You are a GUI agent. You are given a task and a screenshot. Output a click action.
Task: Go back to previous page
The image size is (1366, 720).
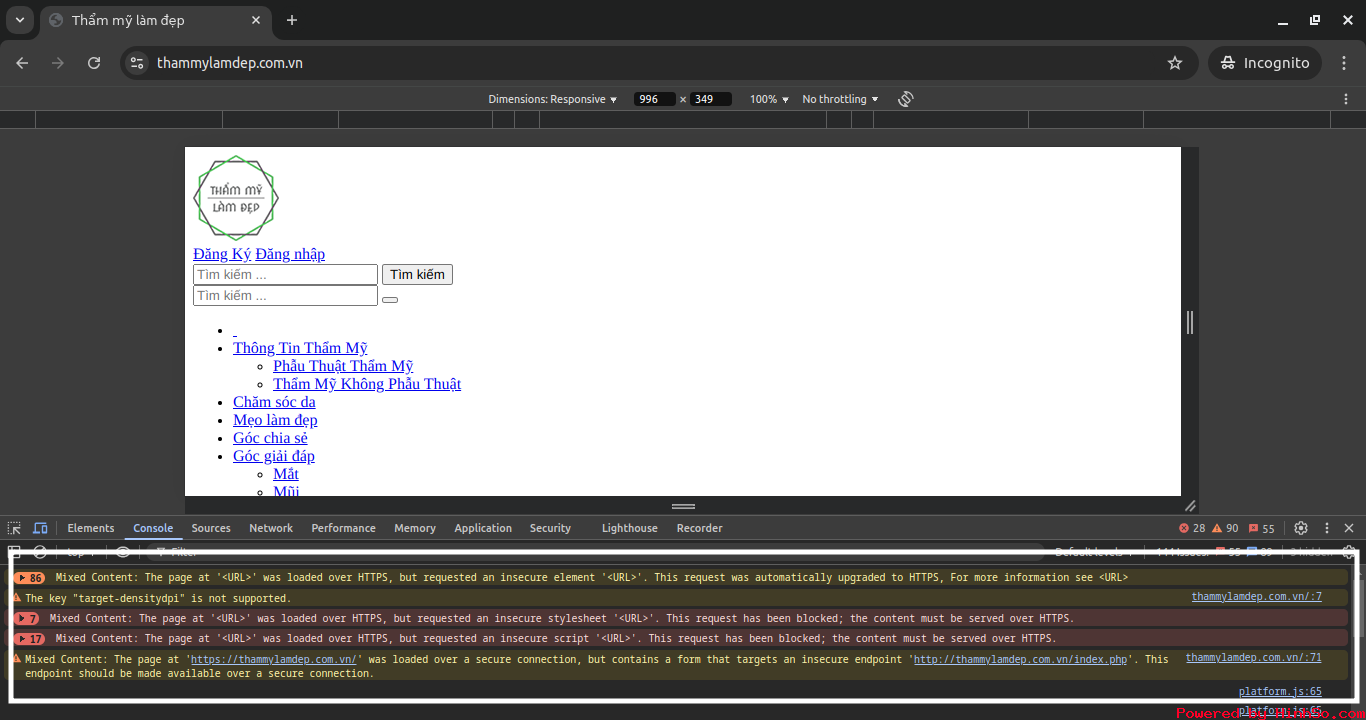pos(22,63)
